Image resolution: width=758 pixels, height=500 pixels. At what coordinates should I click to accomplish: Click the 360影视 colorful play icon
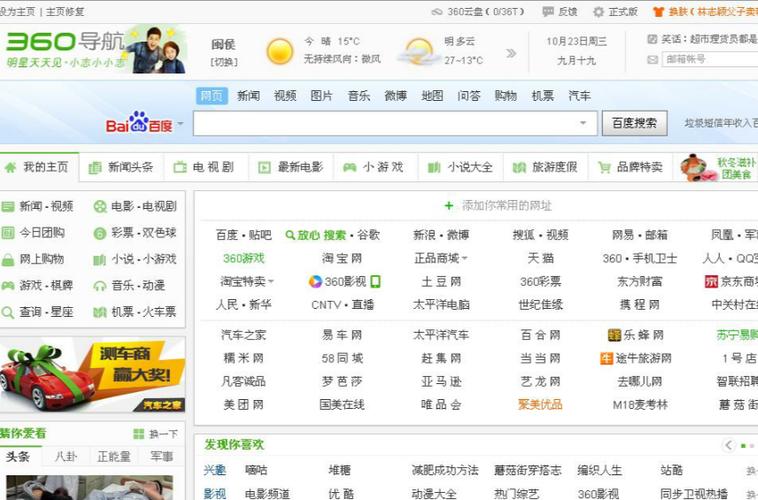pyautogui.click(x=315, y=281)
